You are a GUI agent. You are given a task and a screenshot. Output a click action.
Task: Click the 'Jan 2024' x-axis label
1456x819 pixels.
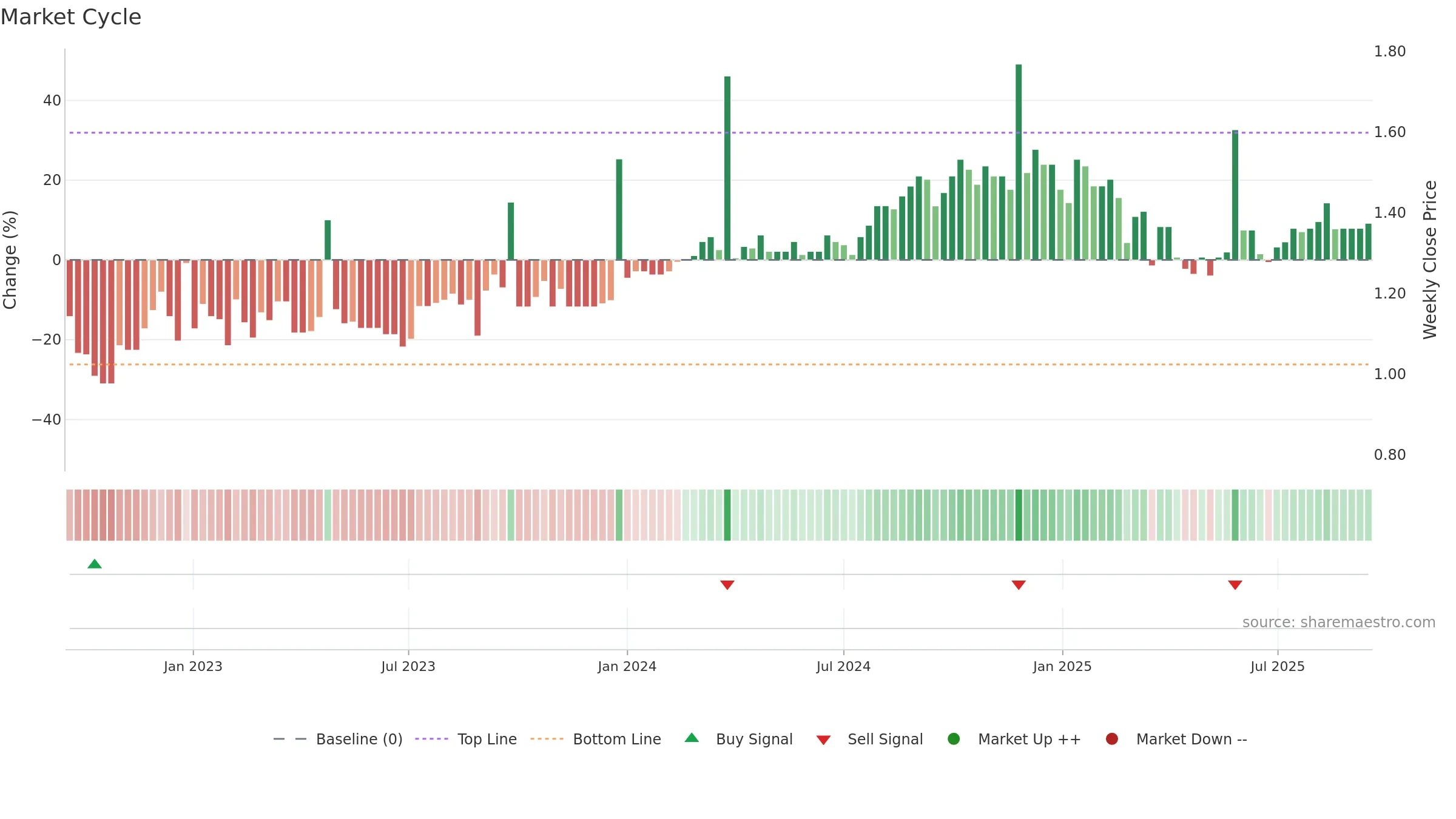627,666
